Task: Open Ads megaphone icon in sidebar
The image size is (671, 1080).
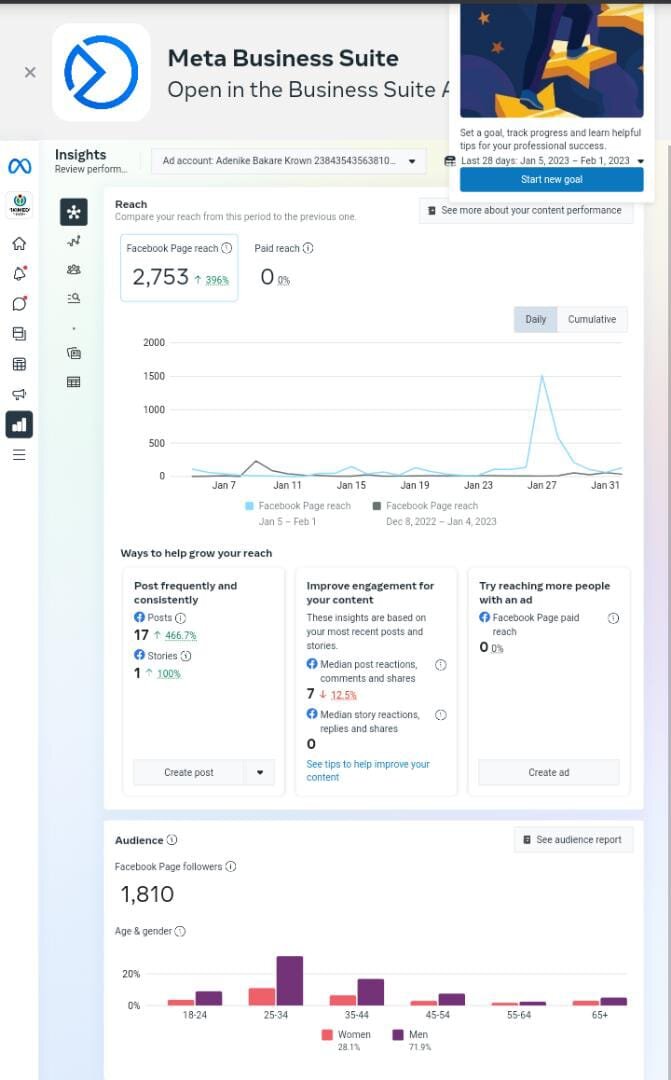Action: [x=19, y=394]
